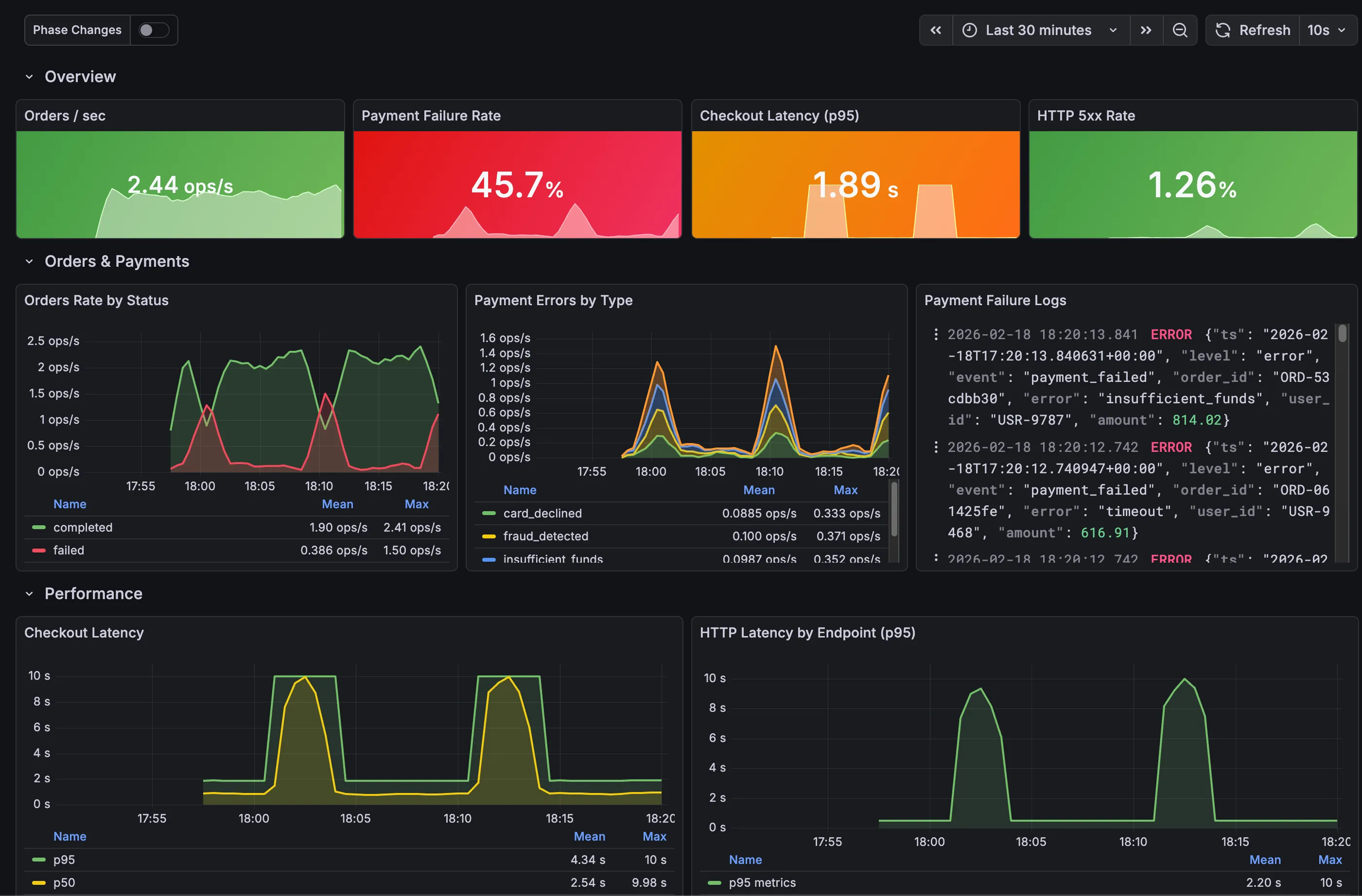Collapse the Orders & Payments section
Viewport: 1362px width, 896px height.
pyautogui.click(x=30, y=261)
